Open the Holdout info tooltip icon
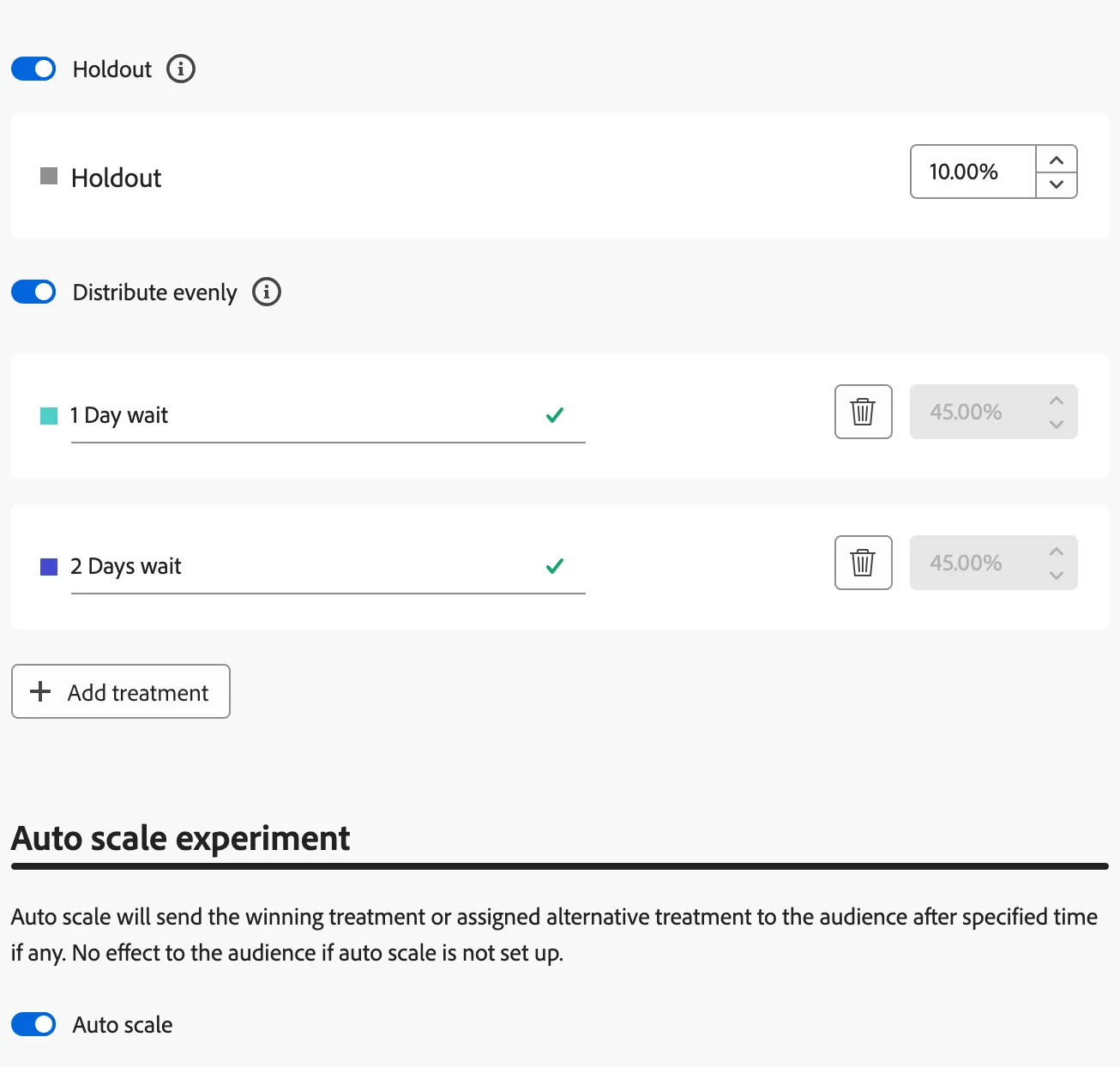 pyautogui.click(x=181, y=69)
